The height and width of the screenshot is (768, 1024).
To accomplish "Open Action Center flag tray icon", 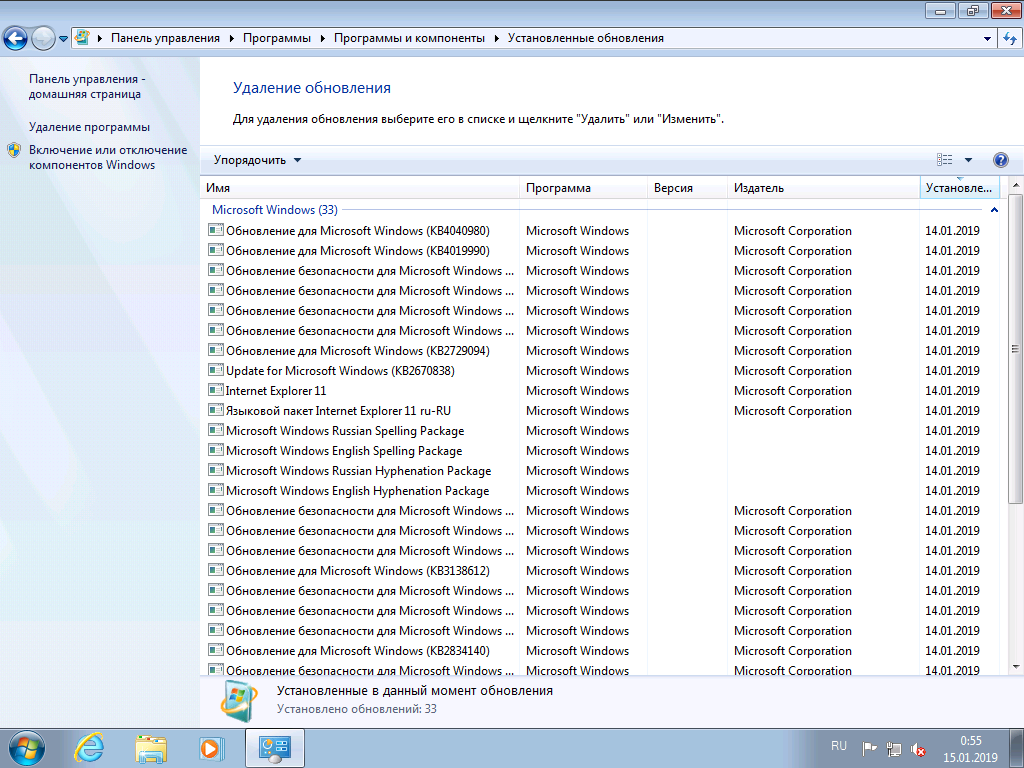I will coord(869,749).
